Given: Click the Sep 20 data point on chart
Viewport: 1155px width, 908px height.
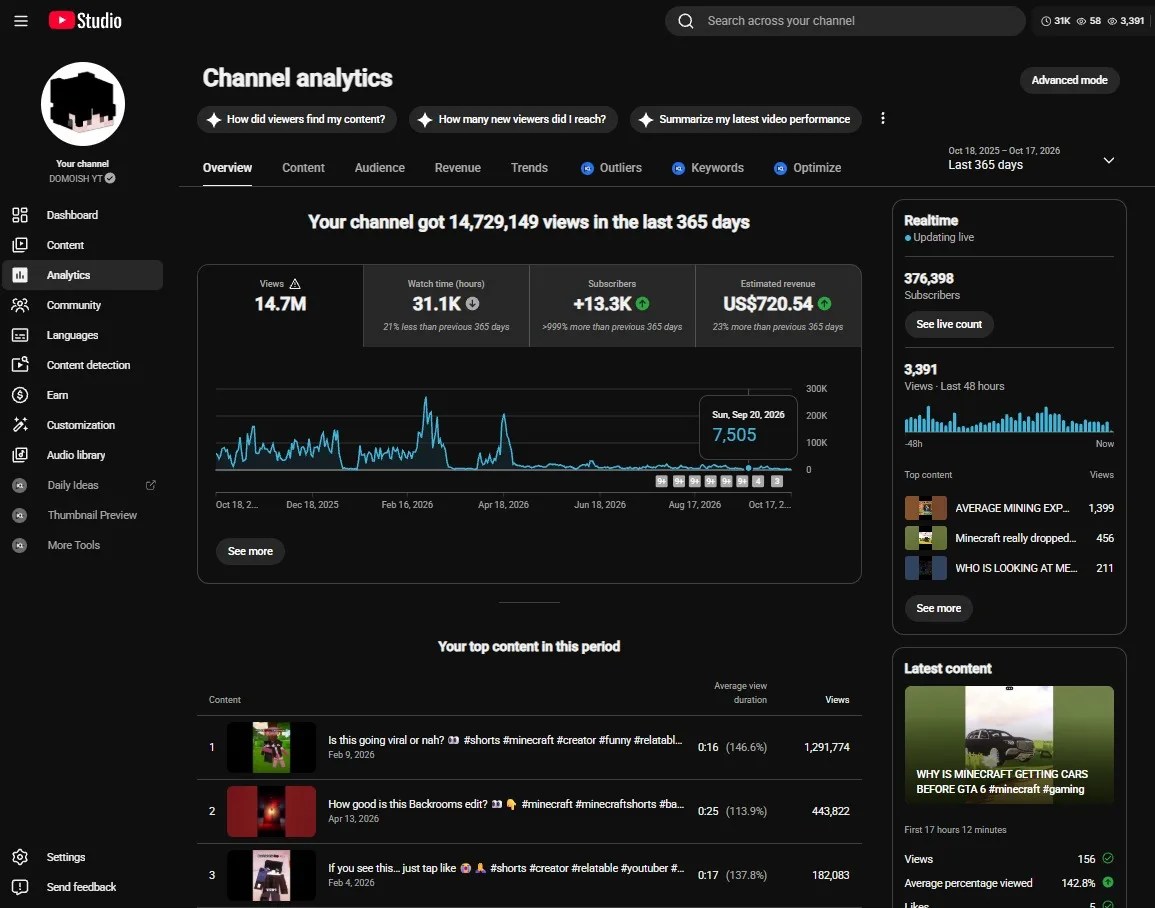Looking at the screenshot, I should 748,468.
